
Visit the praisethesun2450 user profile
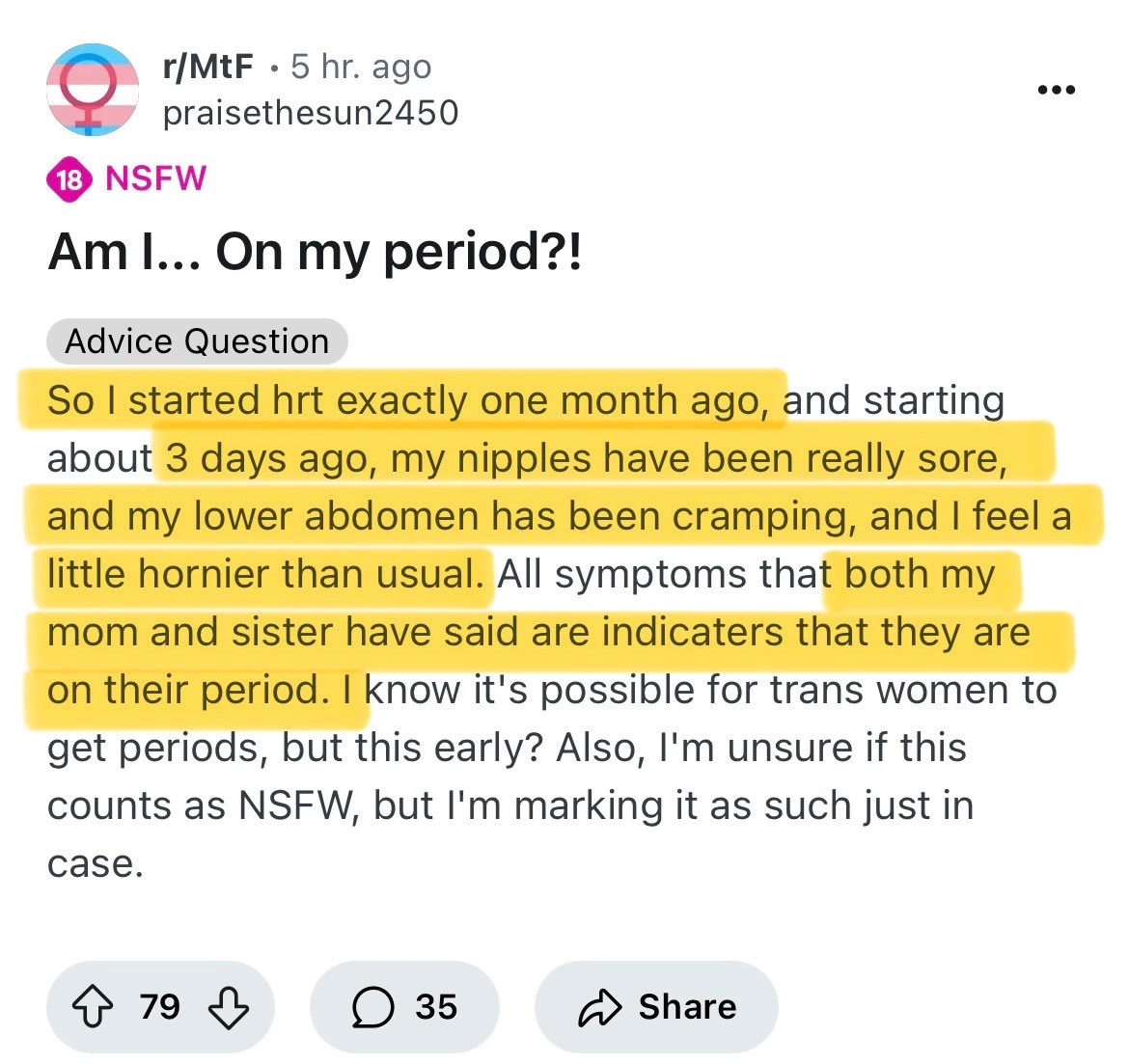click(x=310, y=113)
